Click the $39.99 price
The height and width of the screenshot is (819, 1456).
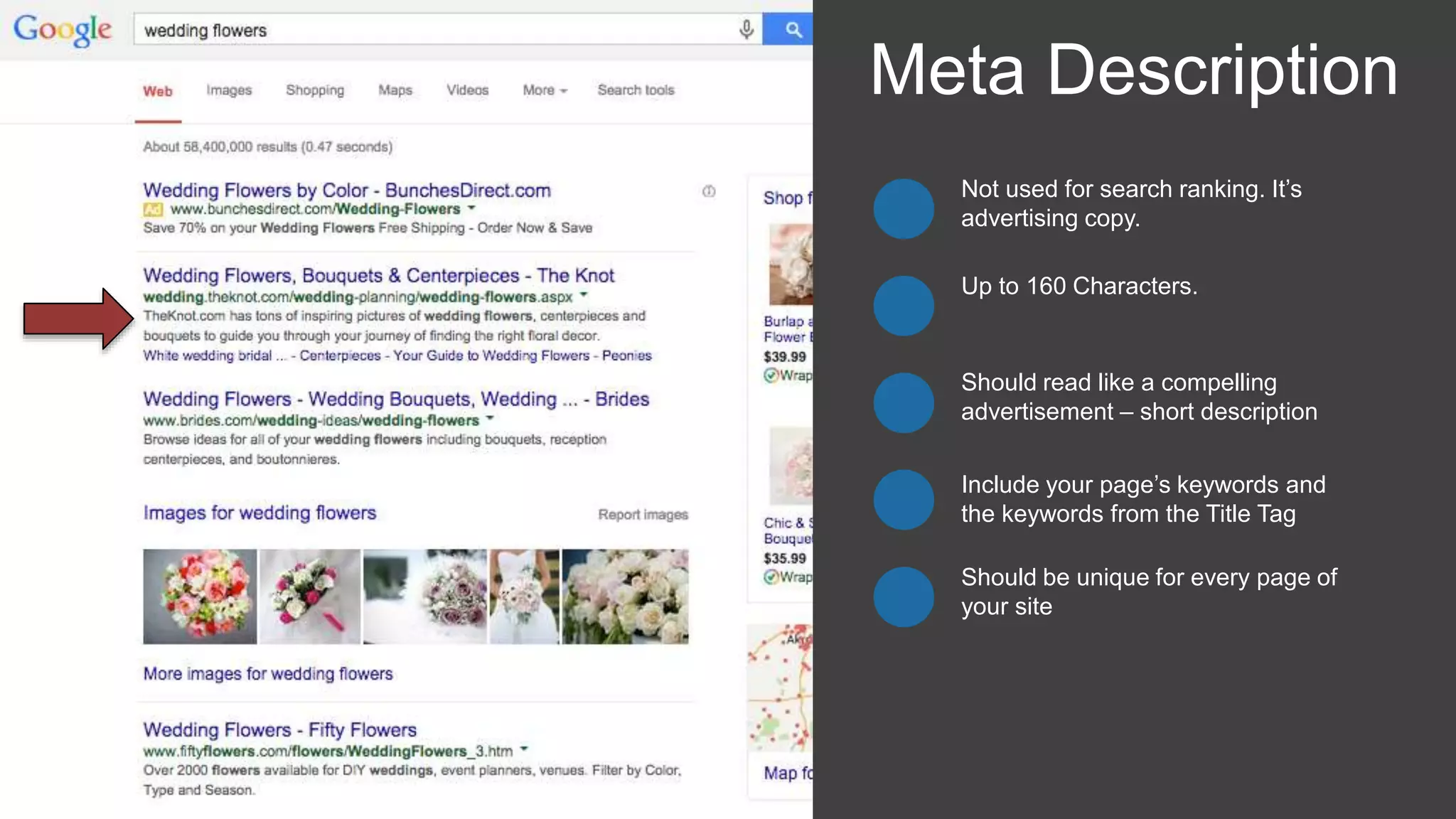[x=785, y=357]
